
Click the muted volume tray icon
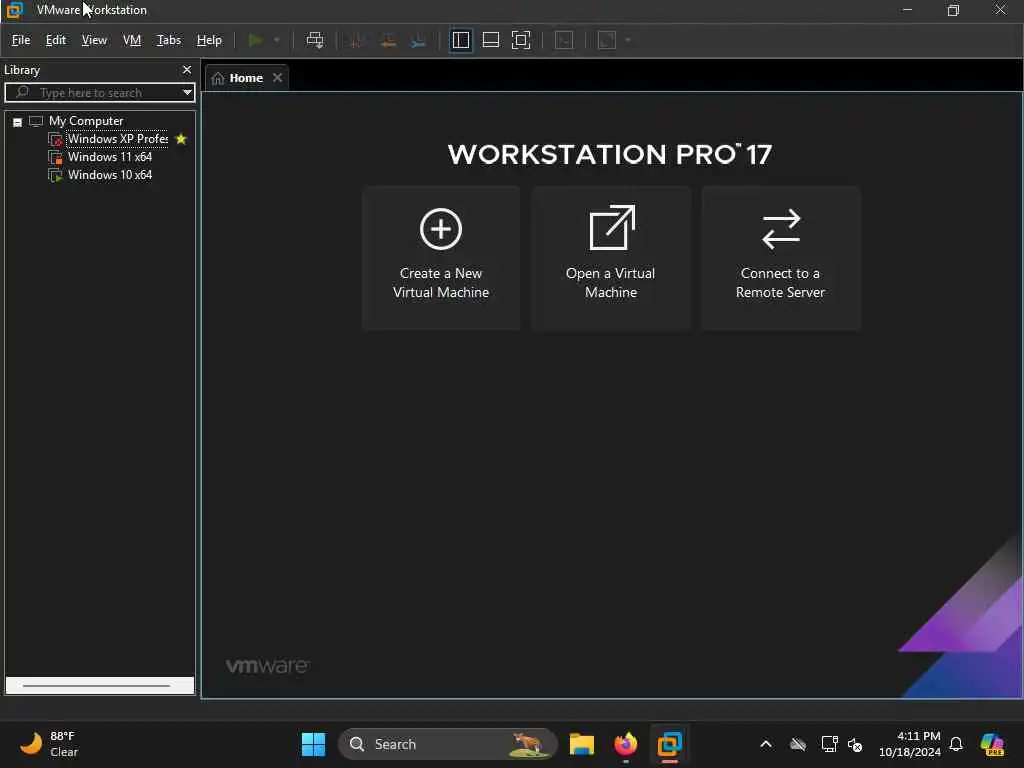tap(855, 744)
